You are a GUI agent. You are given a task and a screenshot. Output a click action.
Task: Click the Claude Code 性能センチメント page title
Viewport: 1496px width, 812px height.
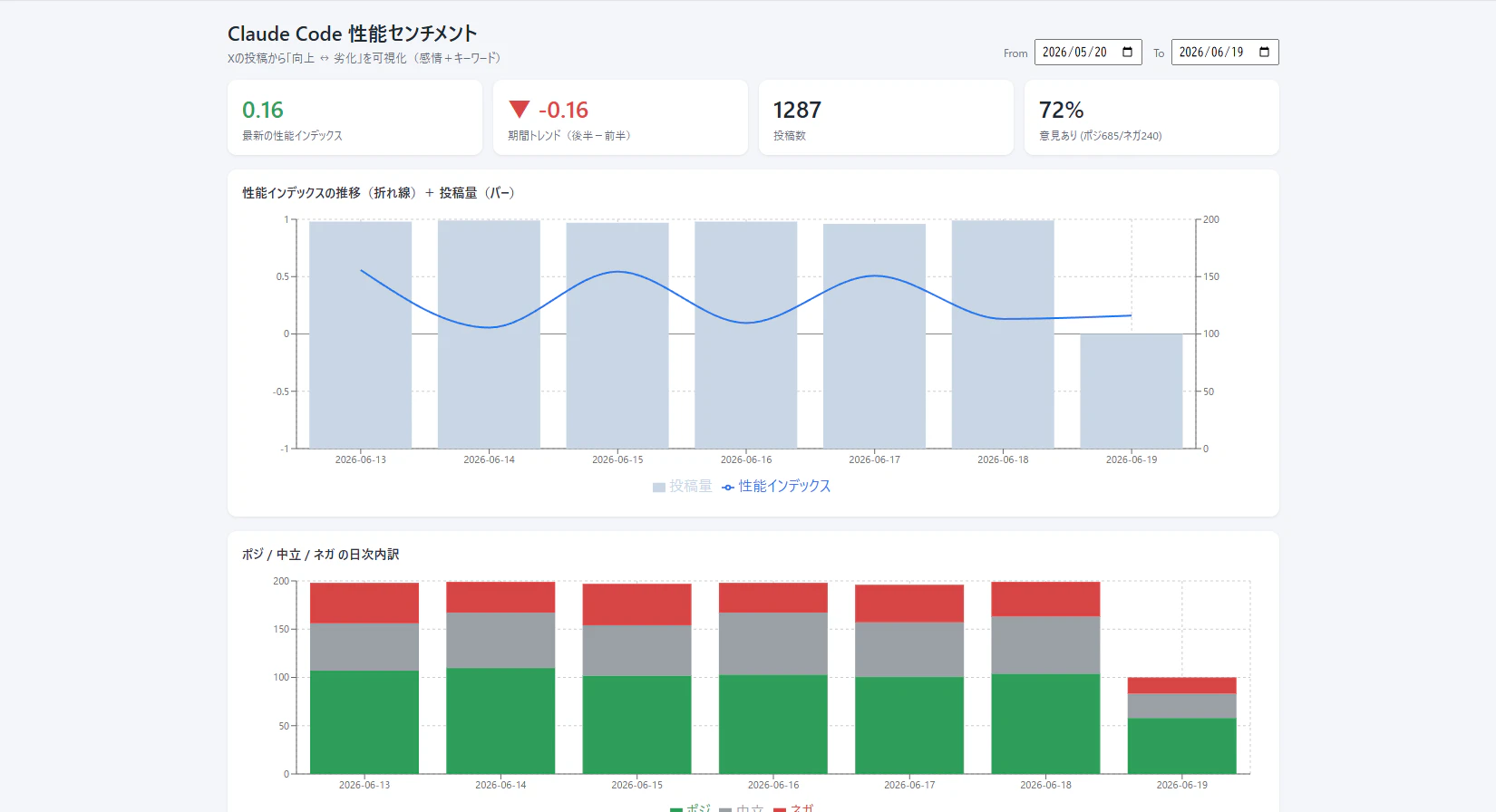point(353,34)
